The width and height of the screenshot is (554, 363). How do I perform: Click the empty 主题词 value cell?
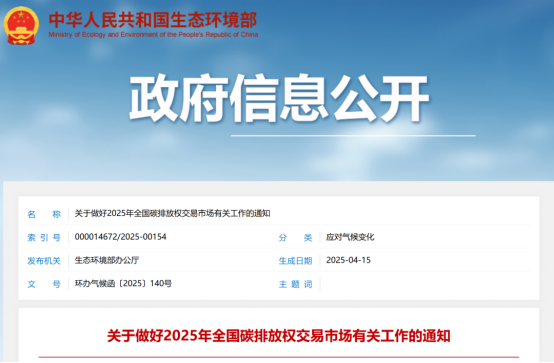click(425, 284)
